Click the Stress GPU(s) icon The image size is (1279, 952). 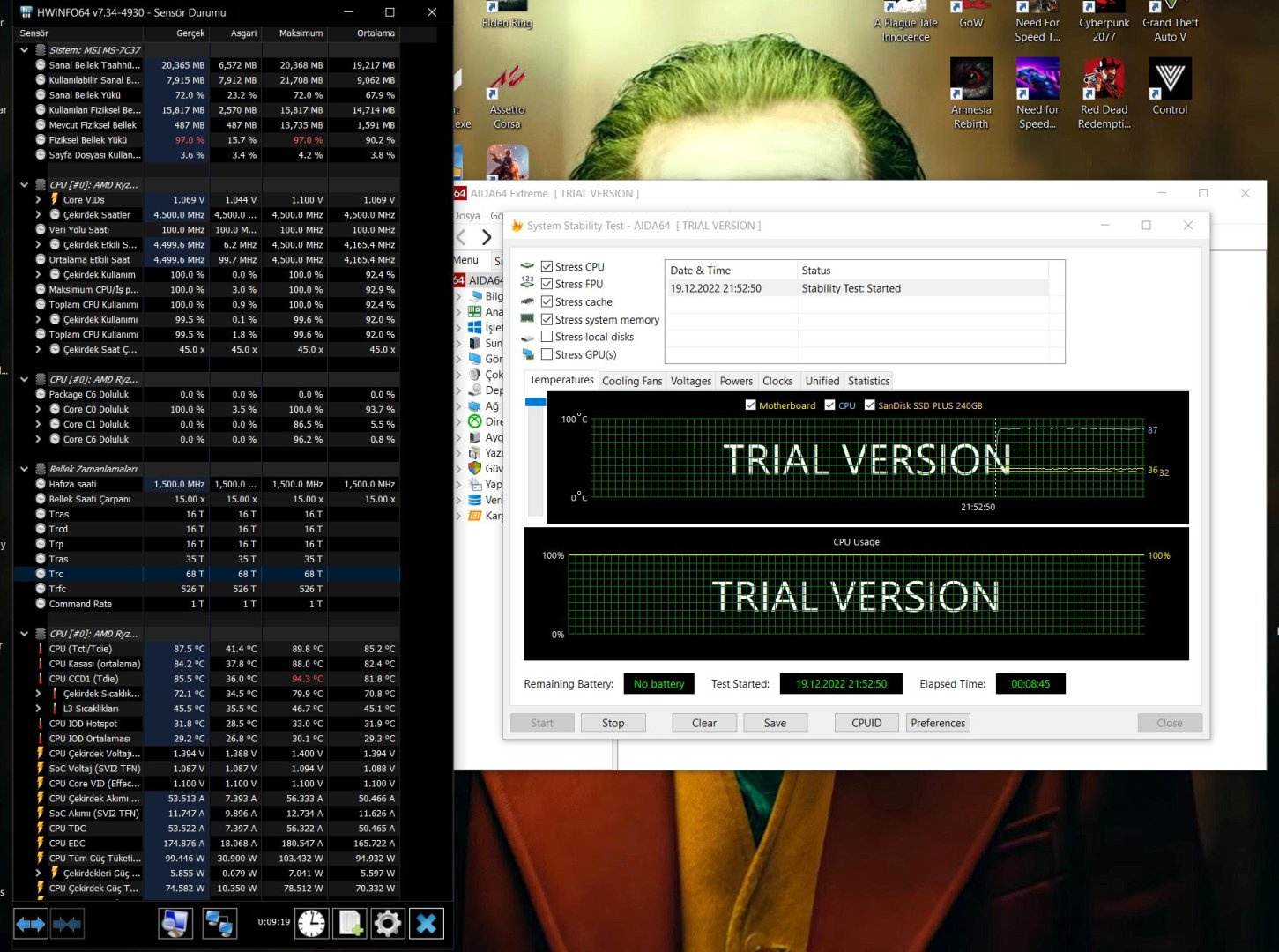(527, 354)
